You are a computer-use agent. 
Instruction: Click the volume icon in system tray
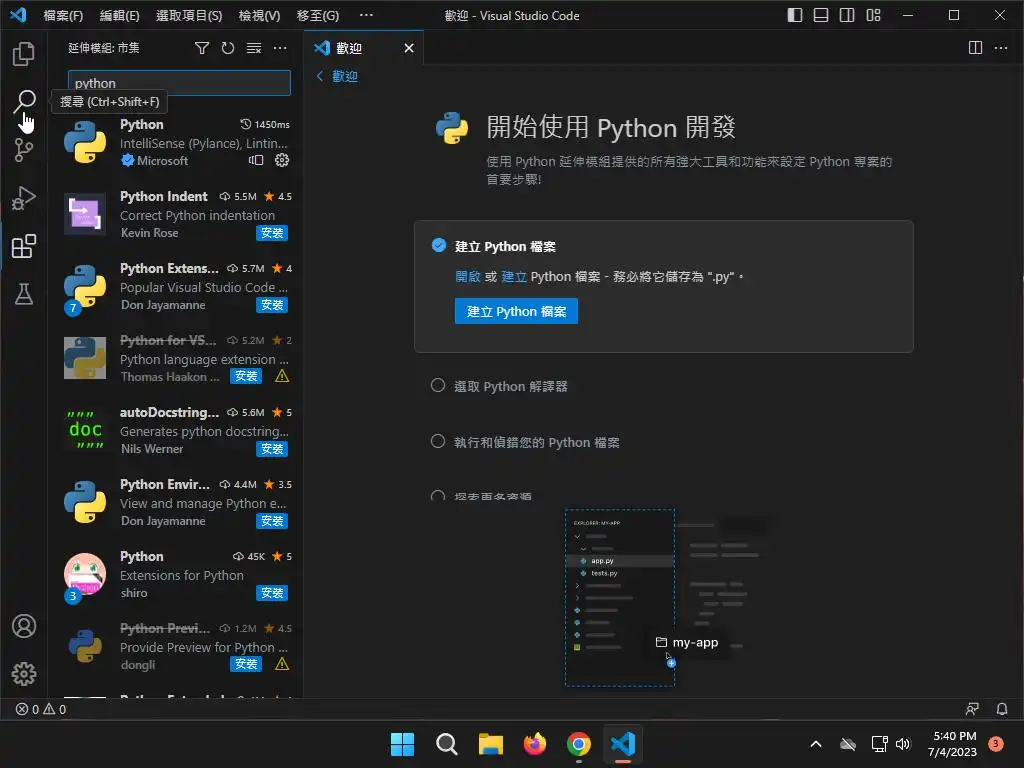point(903,744)
